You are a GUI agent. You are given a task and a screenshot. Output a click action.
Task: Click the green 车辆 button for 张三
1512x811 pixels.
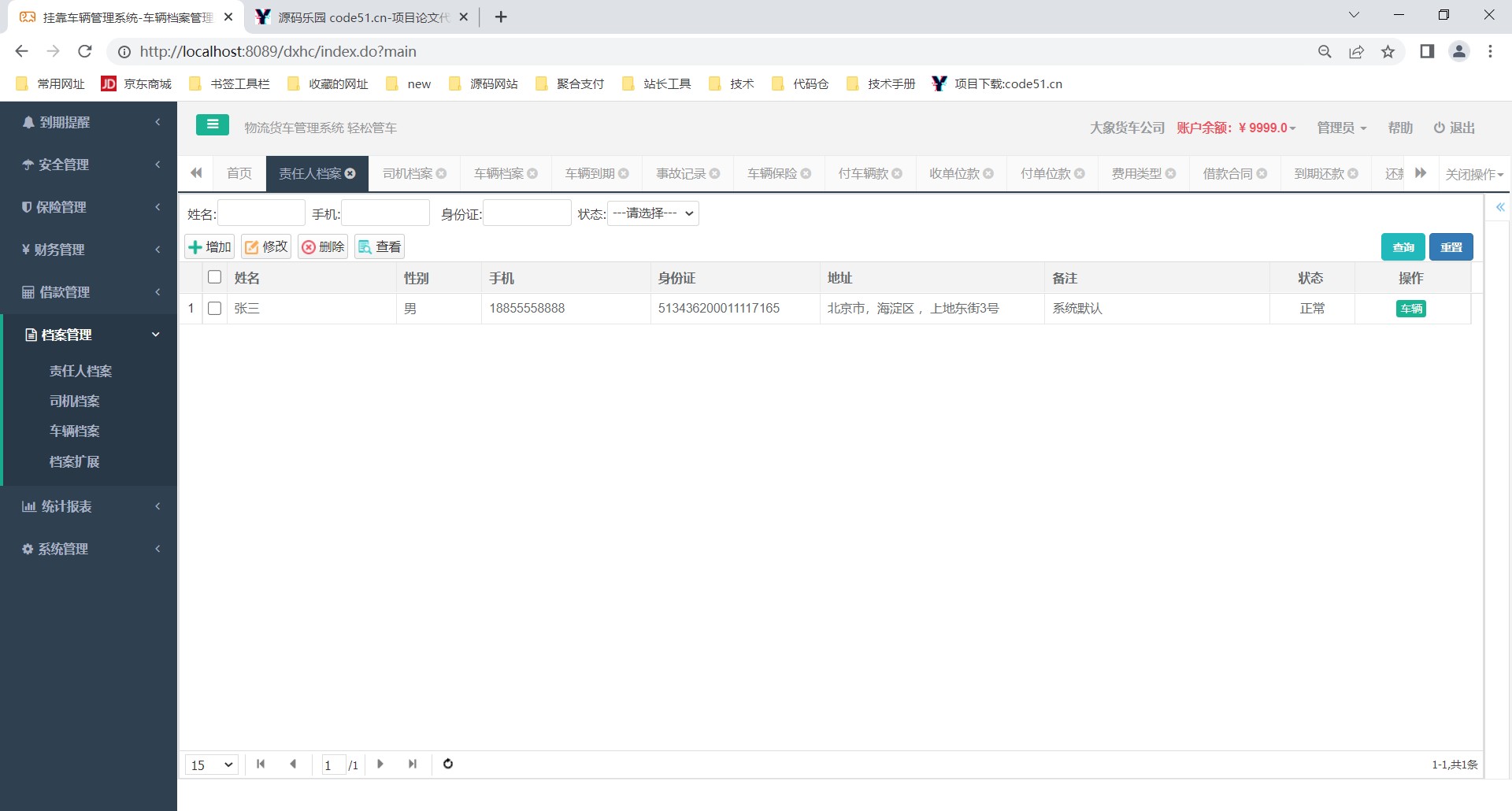[1411, 309]
